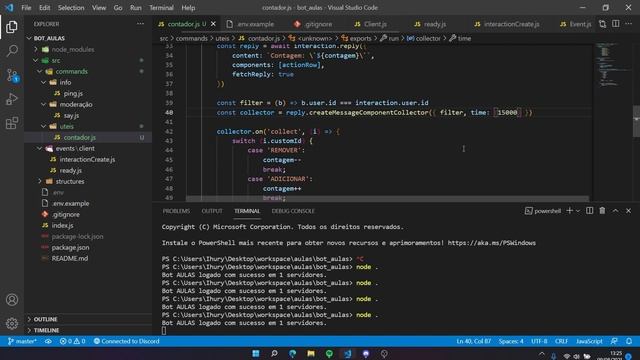Open the Search view in activity bar
Image resolution: width=640 pixels, height=360 pixels.
click(12, 51)
